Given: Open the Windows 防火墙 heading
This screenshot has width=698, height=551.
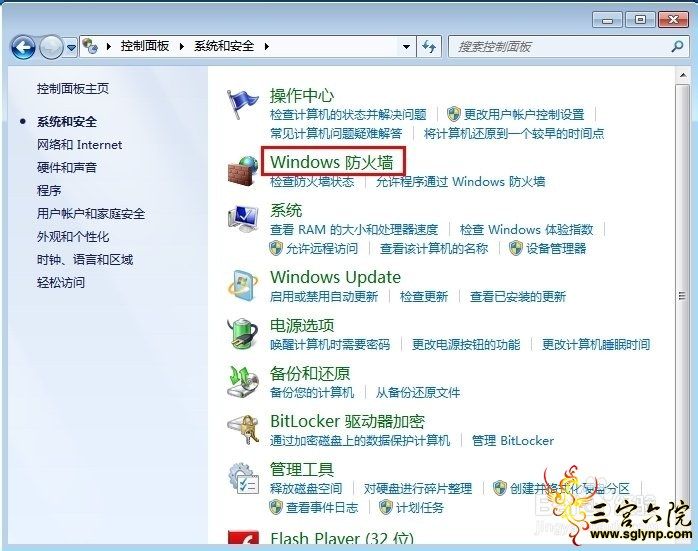Looking at the screenshot, I should point(332,162).
